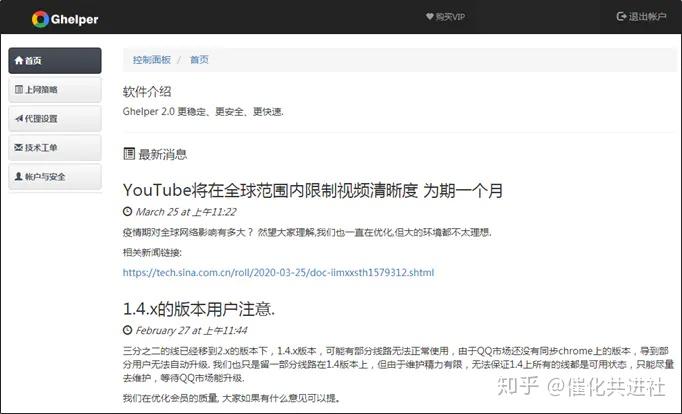Click the YouTube video quality news headline
The image size is (682, 414).
click(x=313, y=190)
